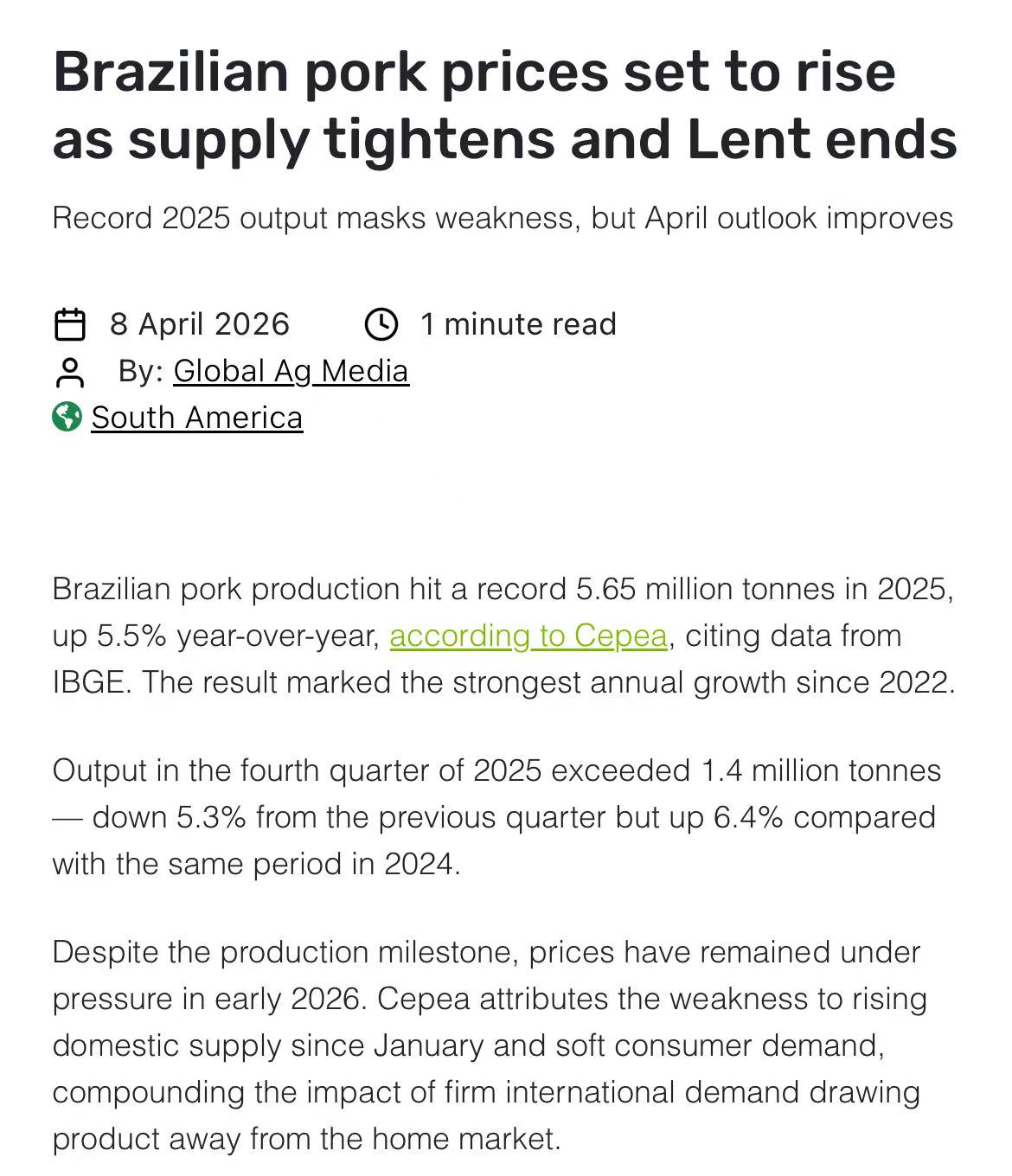Click the clock icon for reading time

381,324
